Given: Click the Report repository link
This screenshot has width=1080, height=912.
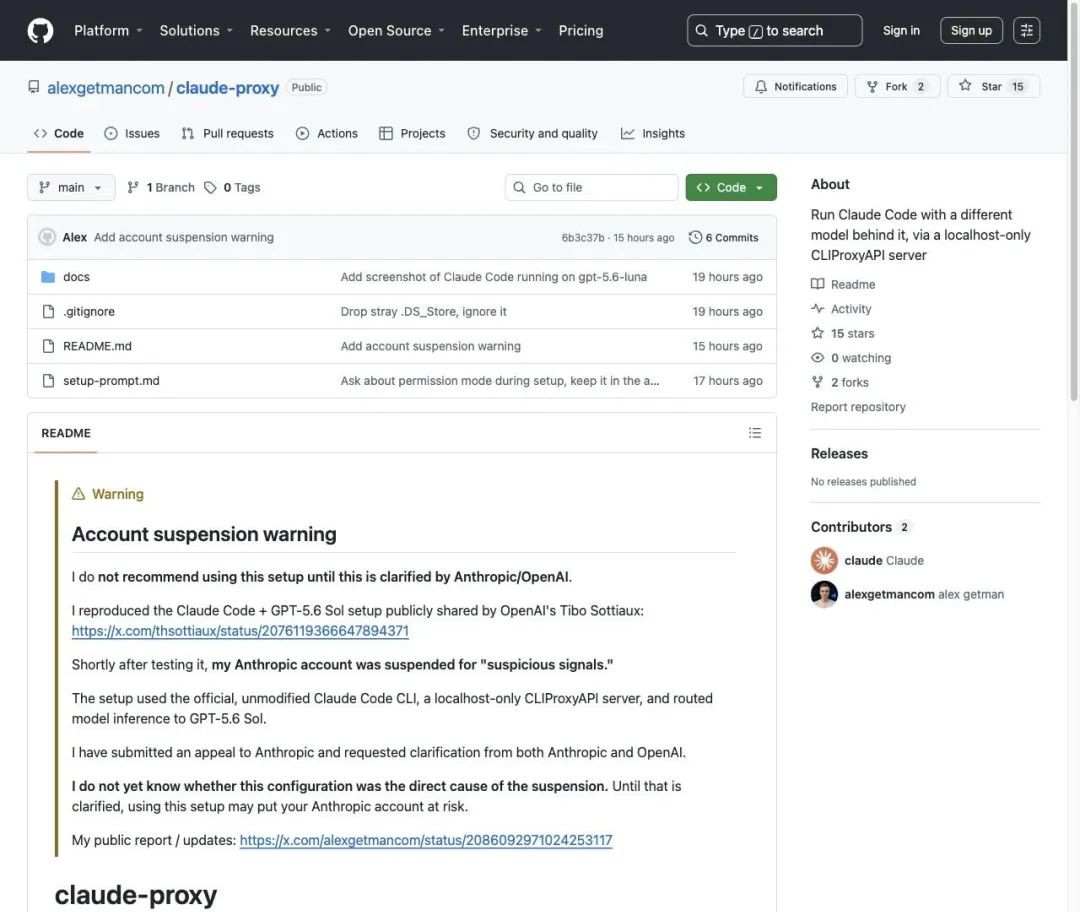Looking at the screenshot, I should 858,406.
